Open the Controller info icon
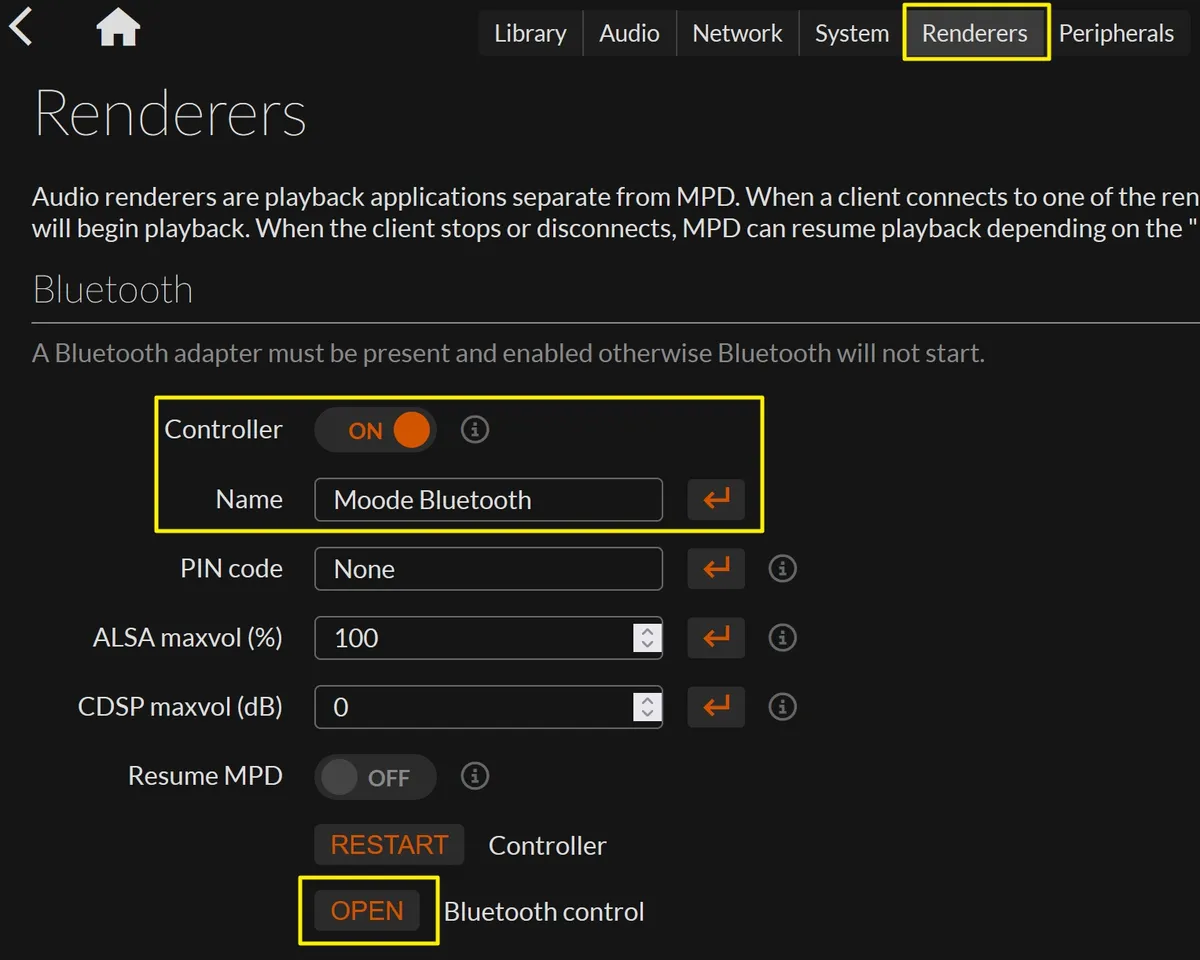Viewport: 1200px width, 960px height. point(475,430)
